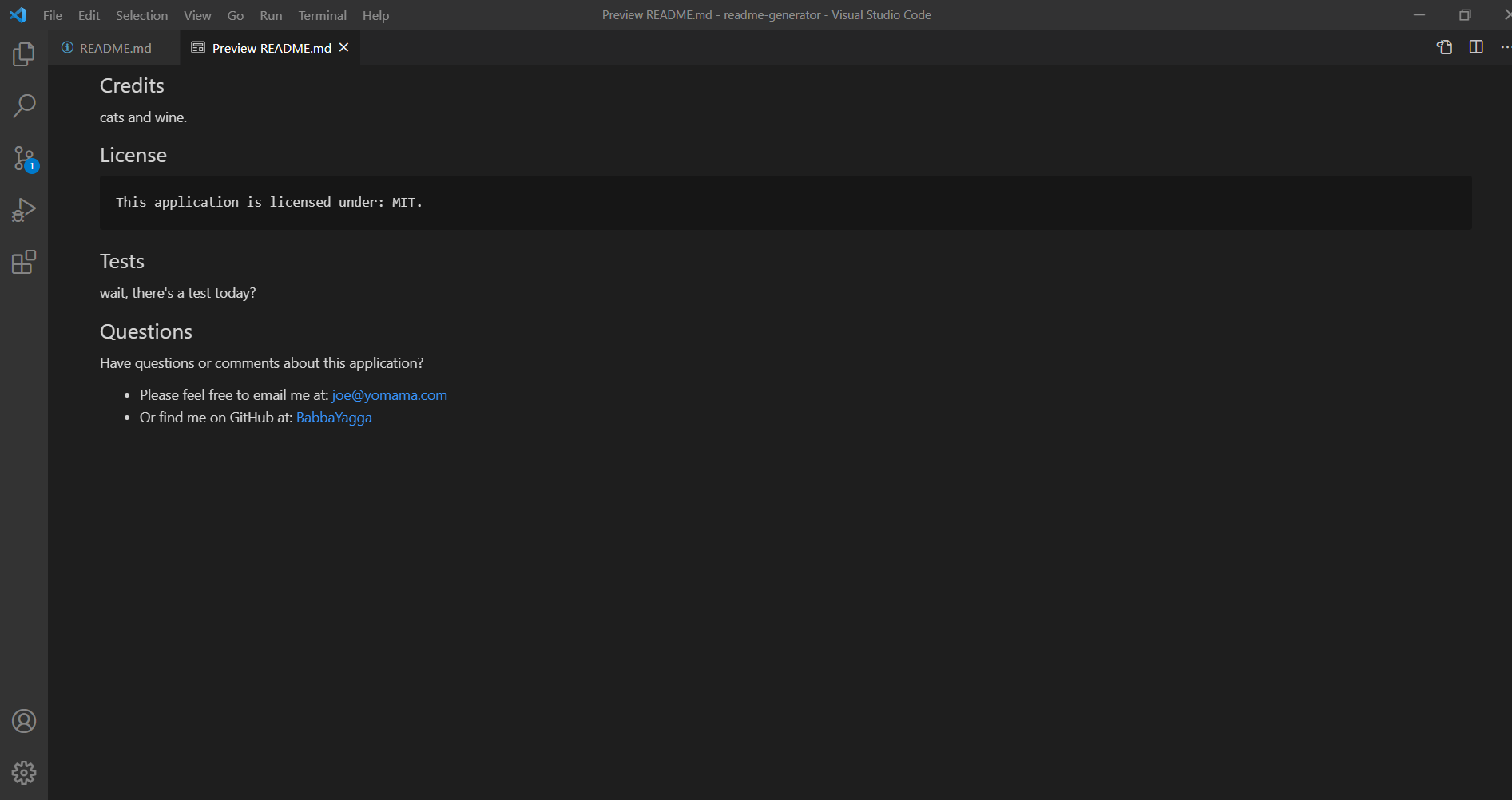Open the BabbaYagga GitHub link
1512x800 pixels.
333,417
